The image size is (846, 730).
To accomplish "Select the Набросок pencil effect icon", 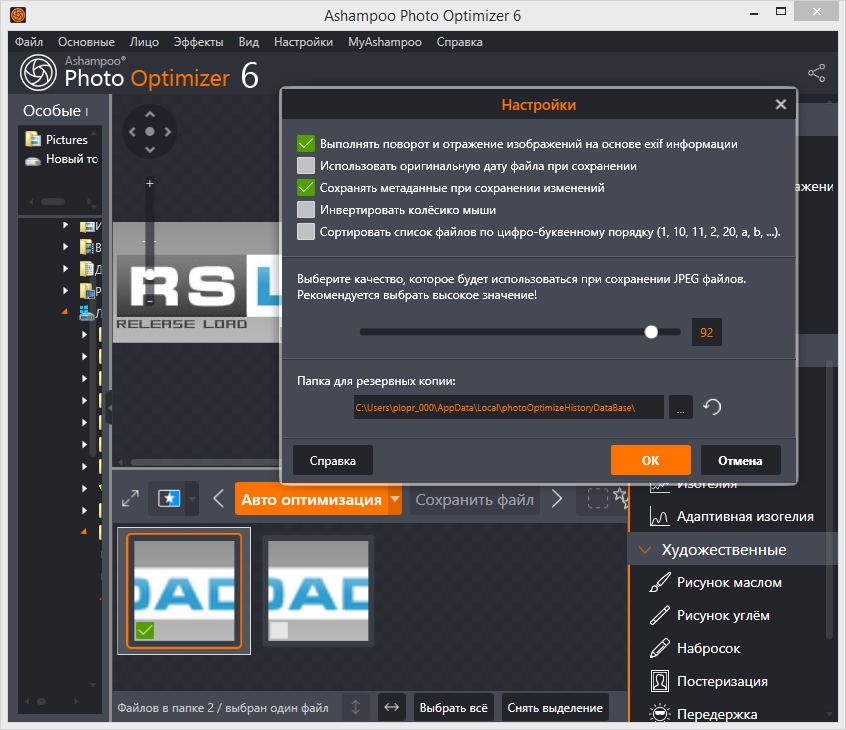I will 660,649.
